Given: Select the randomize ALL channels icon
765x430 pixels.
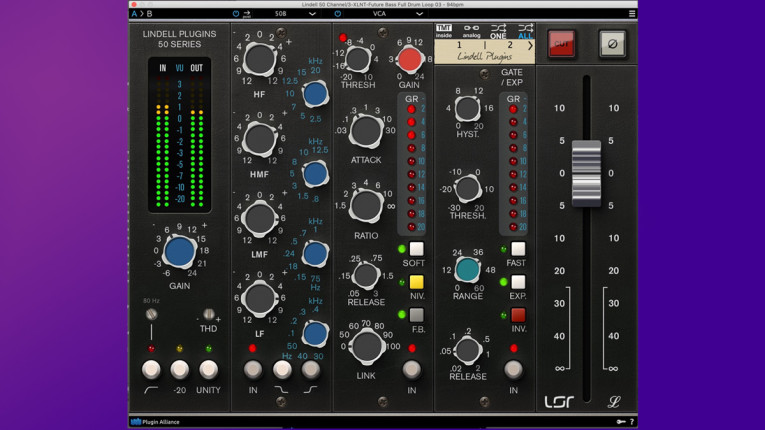Looking at the screenshot, I should coord(525,31).
